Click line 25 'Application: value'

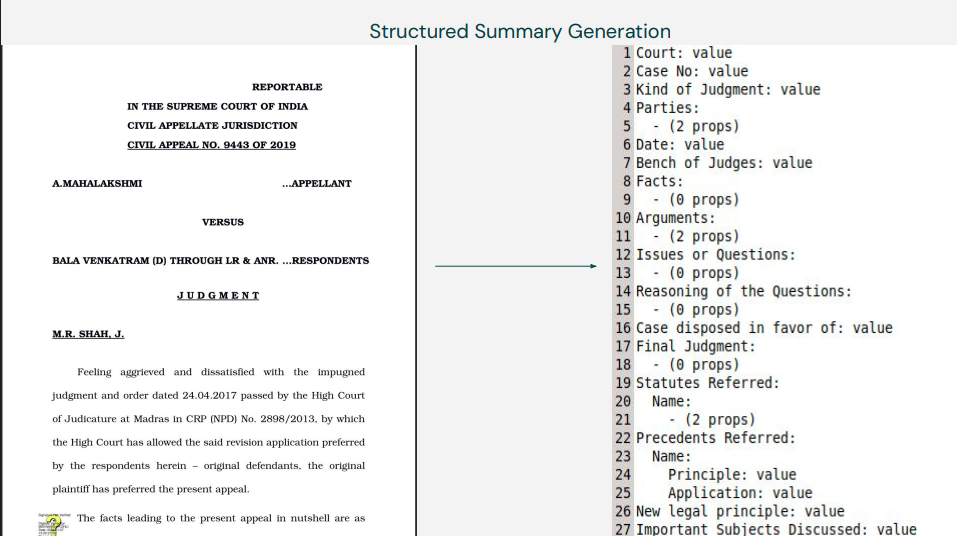point(740,493)
